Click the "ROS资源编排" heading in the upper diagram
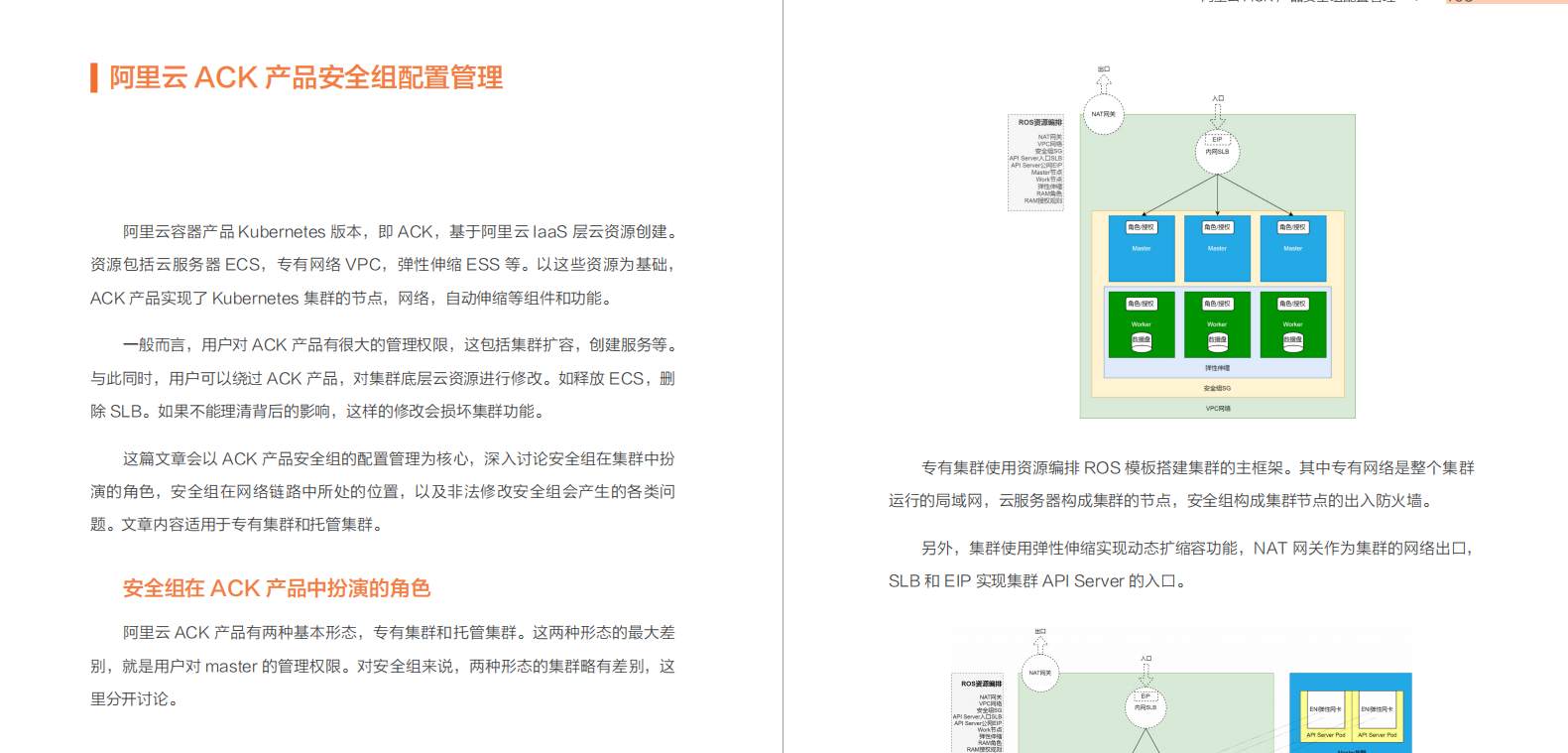 tap(1039, 123)
